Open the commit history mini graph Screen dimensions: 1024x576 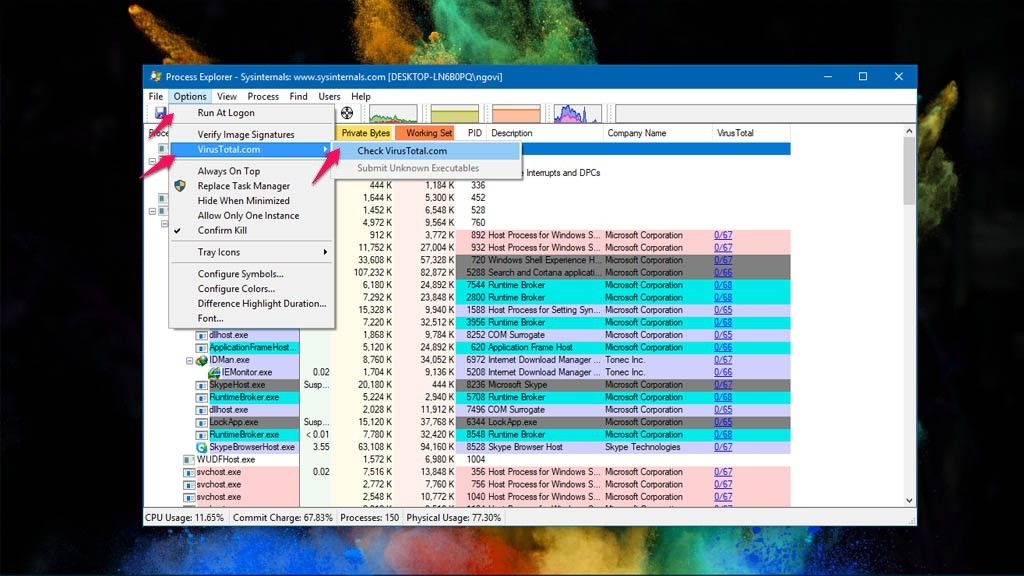[x=455, y=114]
